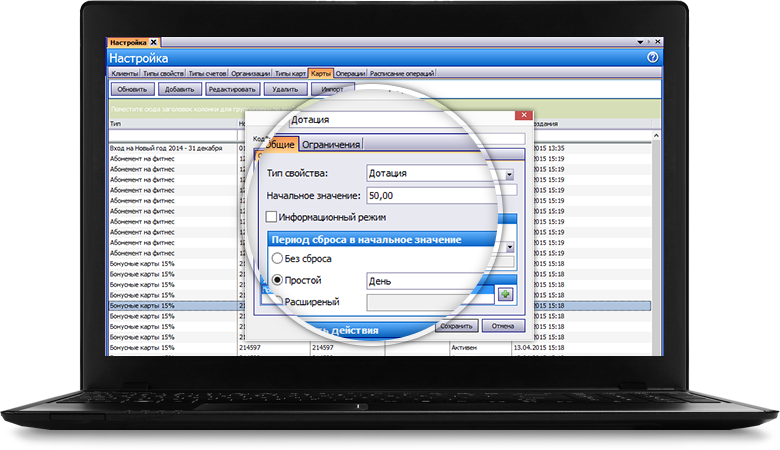This screenshot has height=450, width=780.
Task: Open the window list dropdown arrow
Action: 639,42
